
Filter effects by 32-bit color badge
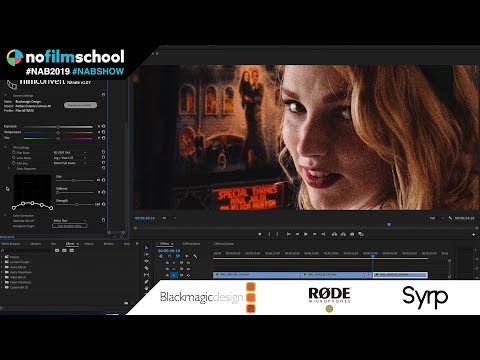coord(64,250)
